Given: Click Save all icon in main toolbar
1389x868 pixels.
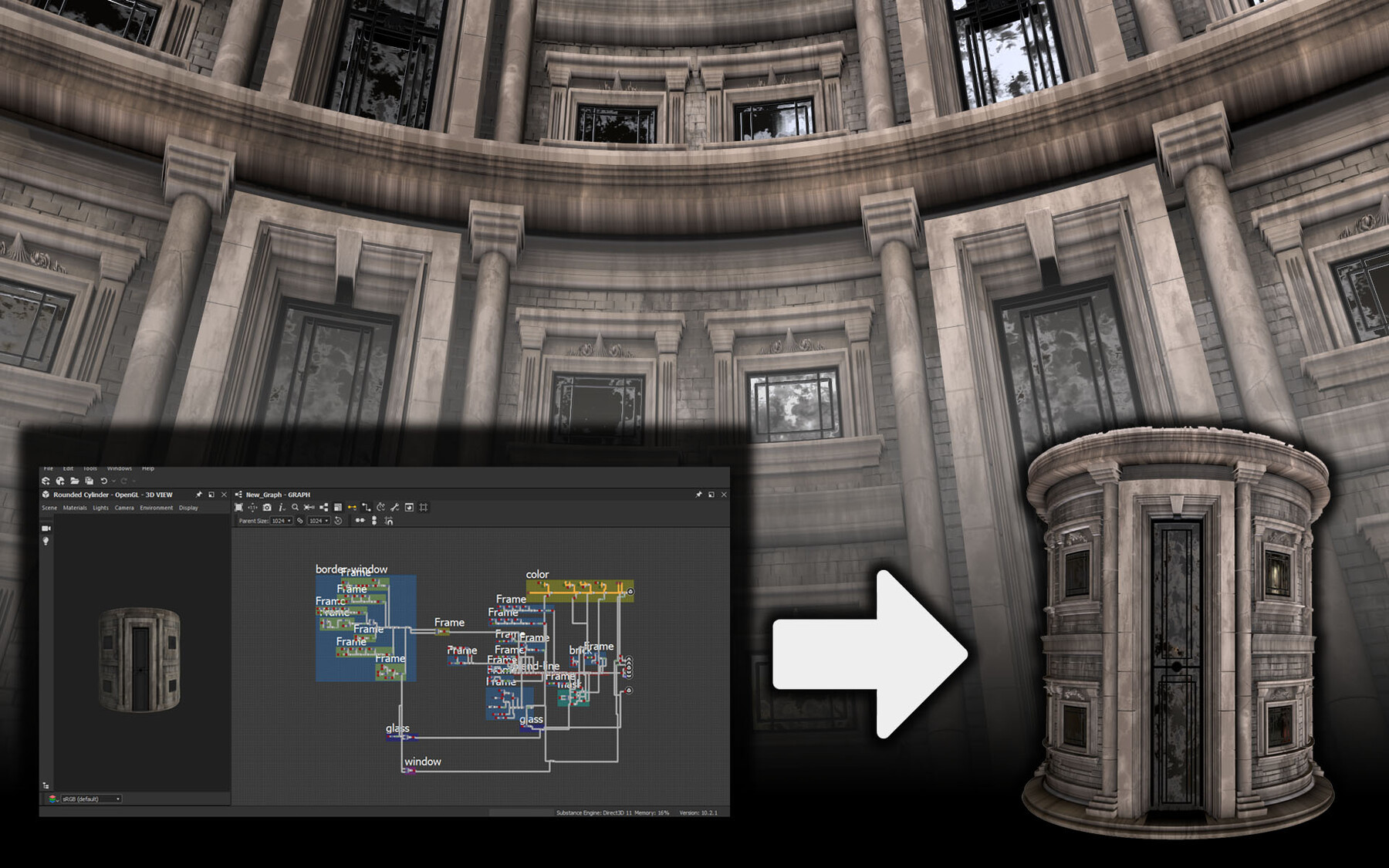Looking at the screenshot, I should (x=89, y=481).
